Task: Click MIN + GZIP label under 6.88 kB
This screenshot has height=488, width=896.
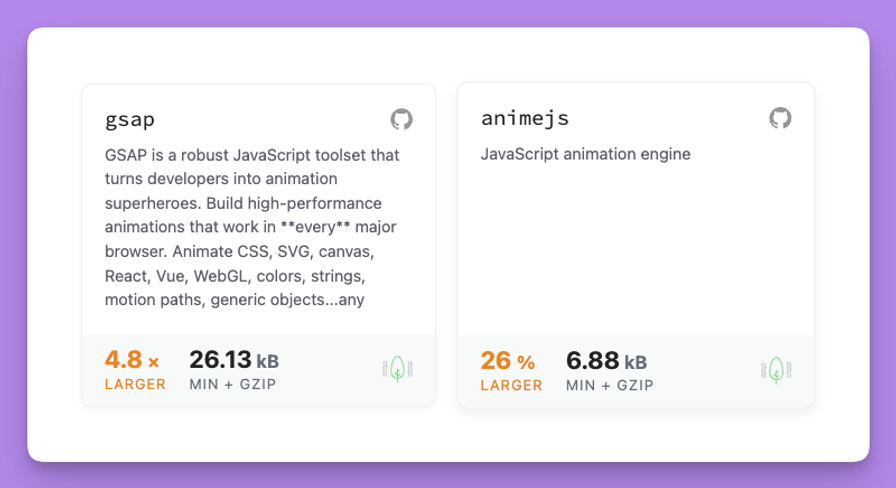Action: pyautogui.click(x=609, y=384)
